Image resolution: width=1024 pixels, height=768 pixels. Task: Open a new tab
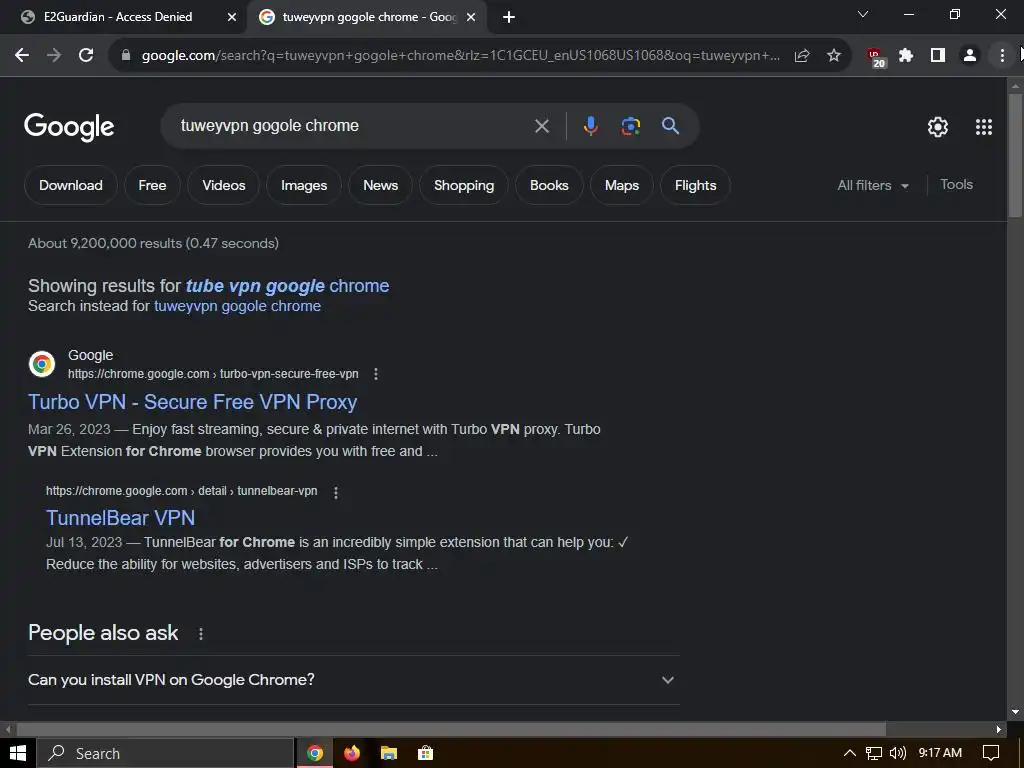tap(509, 18)
